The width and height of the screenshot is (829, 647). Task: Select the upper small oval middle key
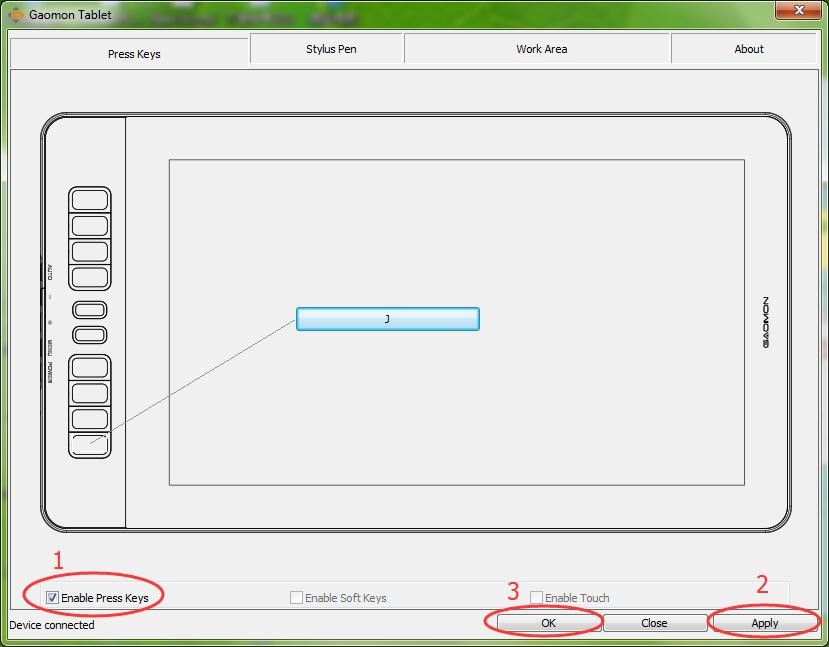[90, 310]
